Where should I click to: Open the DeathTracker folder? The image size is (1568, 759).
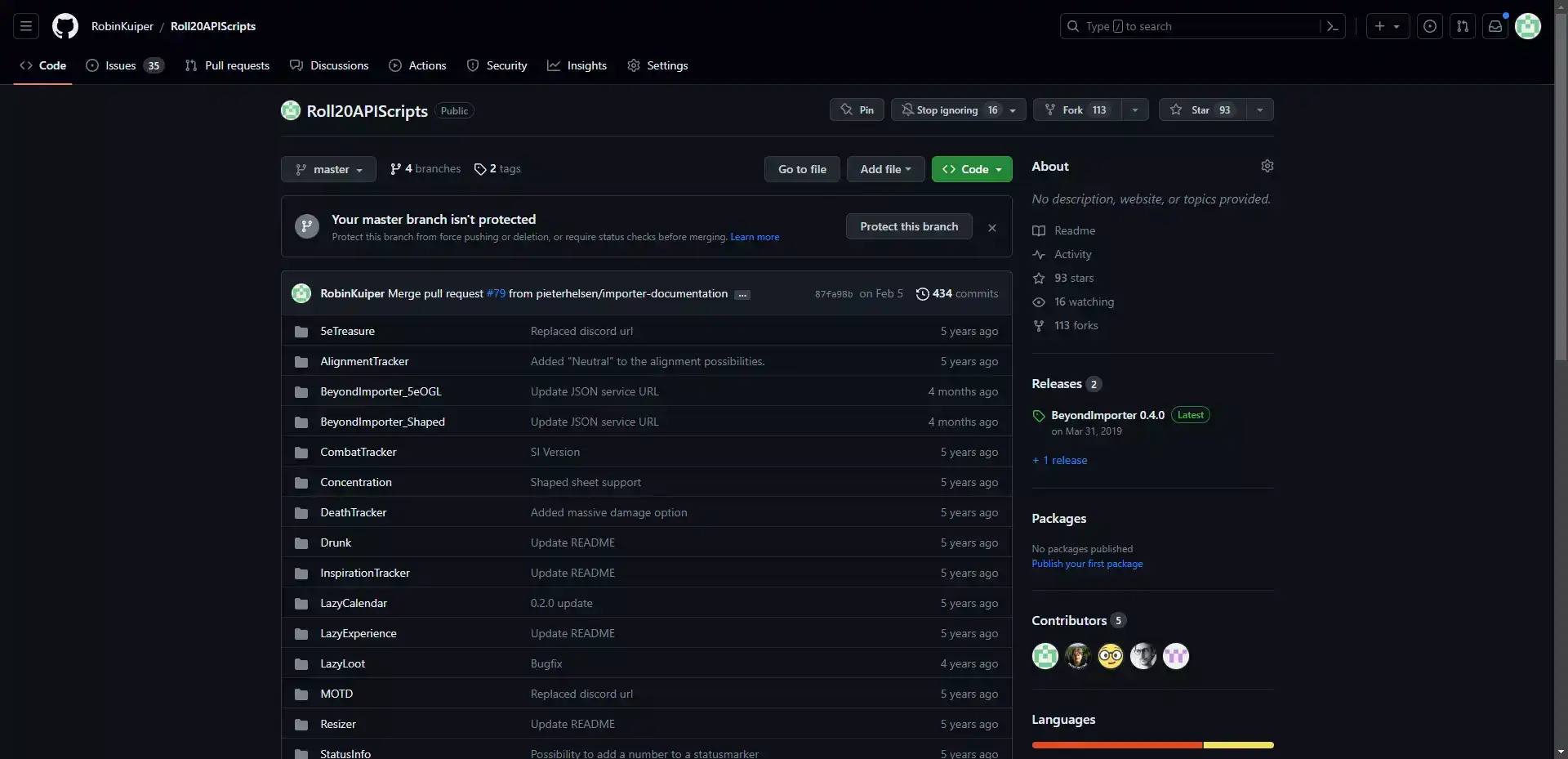[x=353, y=512]
